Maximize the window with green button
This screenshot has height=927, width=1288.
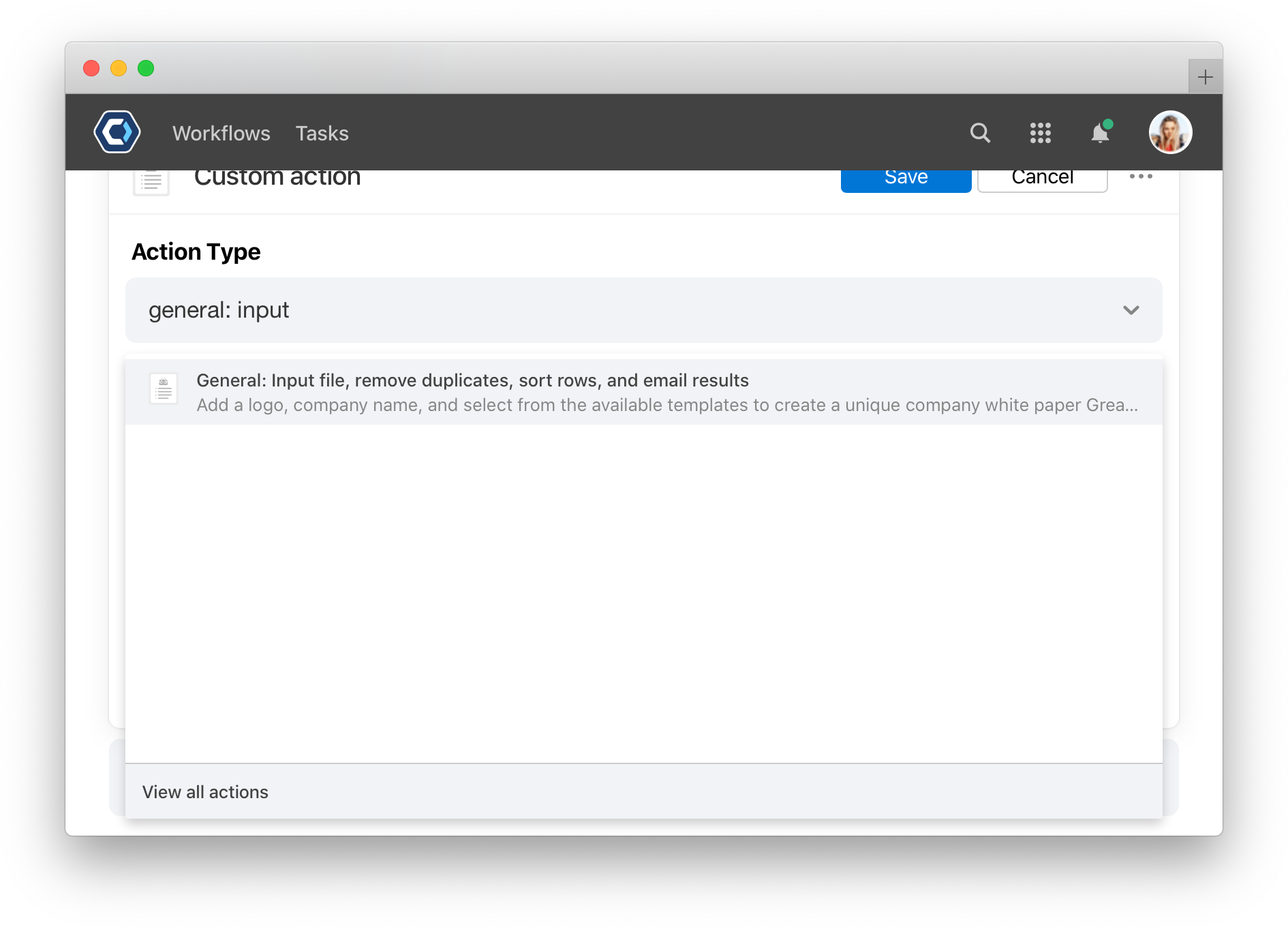[146, 68]
